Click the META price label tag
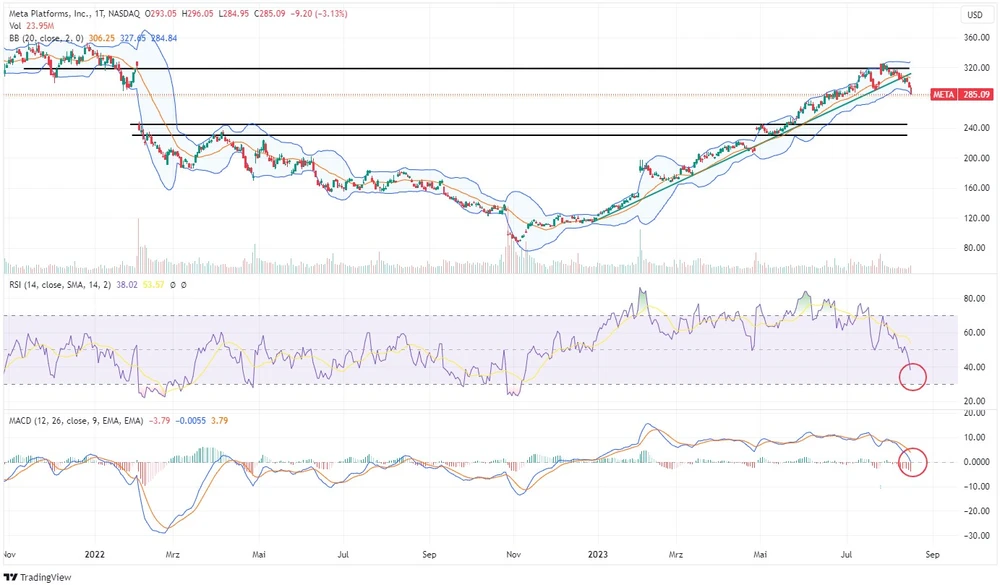Image resolution: width=1000 pixels, height=585 pixels. tap(942, 95)
